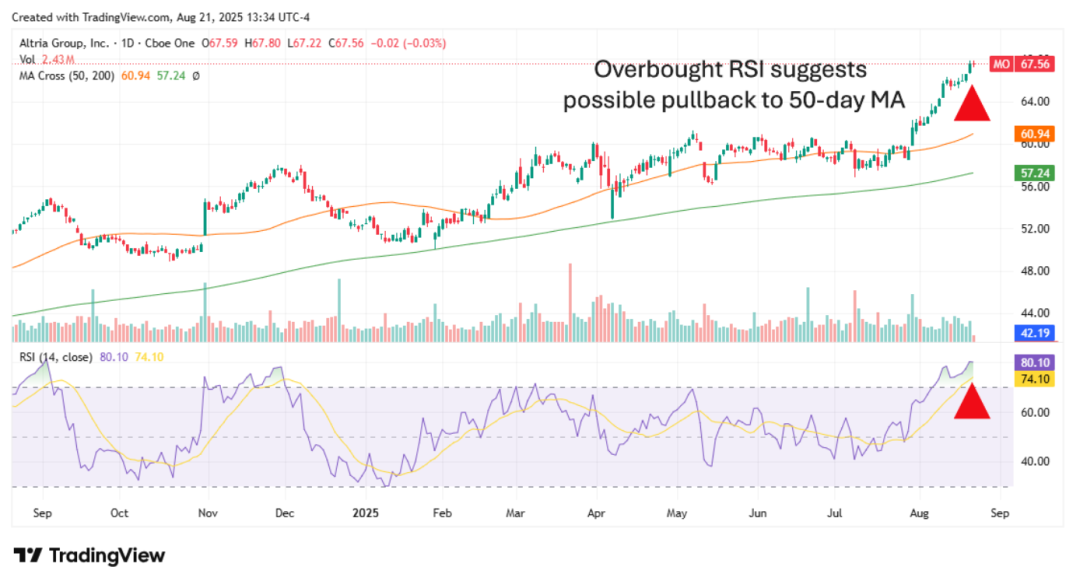Click the Nov date label

pyautogui.click(x=207, y=513)
